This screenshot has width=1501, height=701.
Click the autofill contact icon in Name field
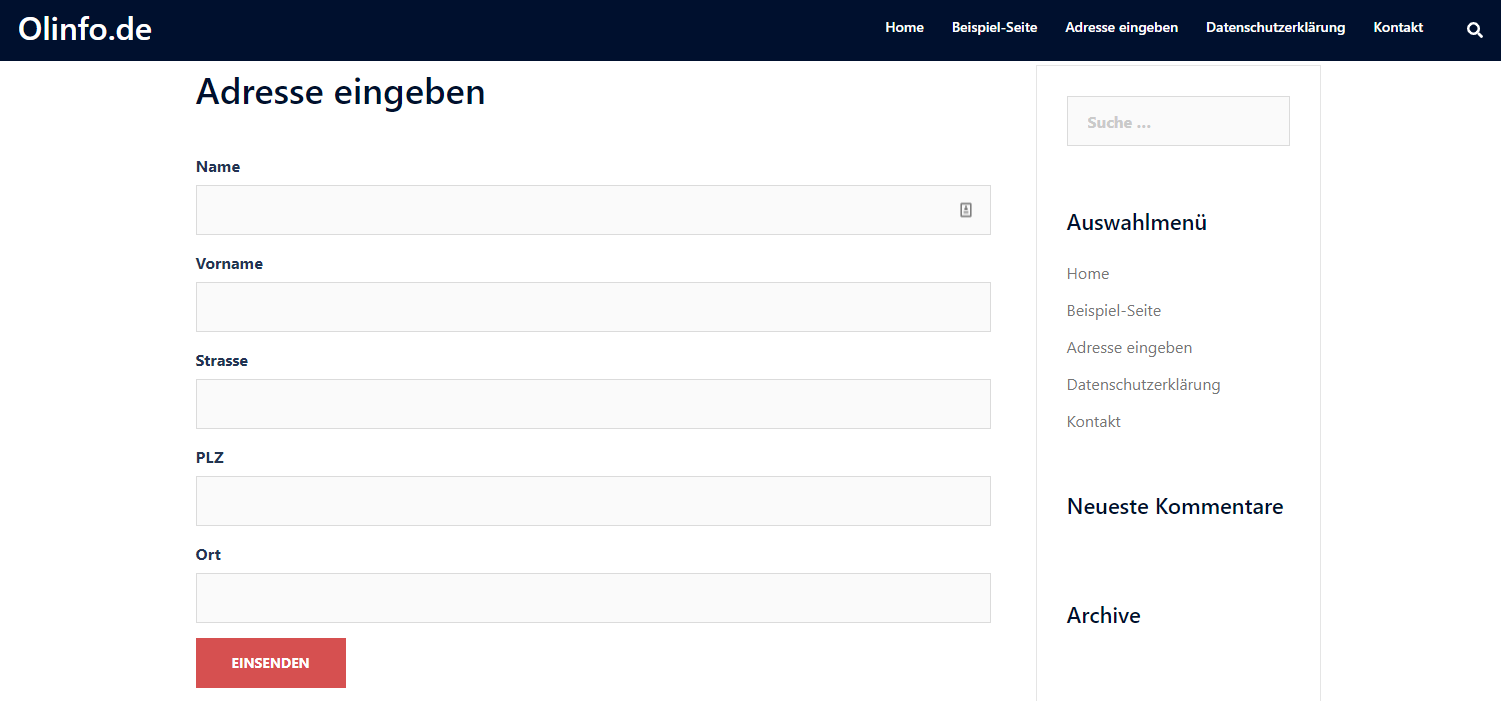966,210
